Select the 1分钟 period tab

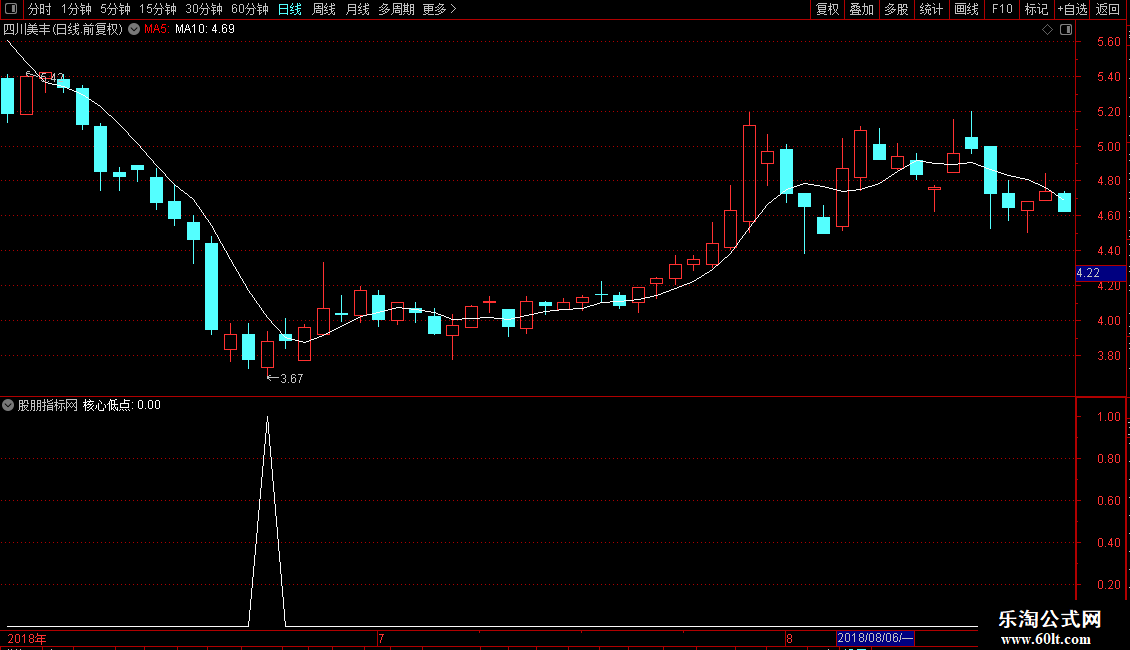click(x=76, y=9)
